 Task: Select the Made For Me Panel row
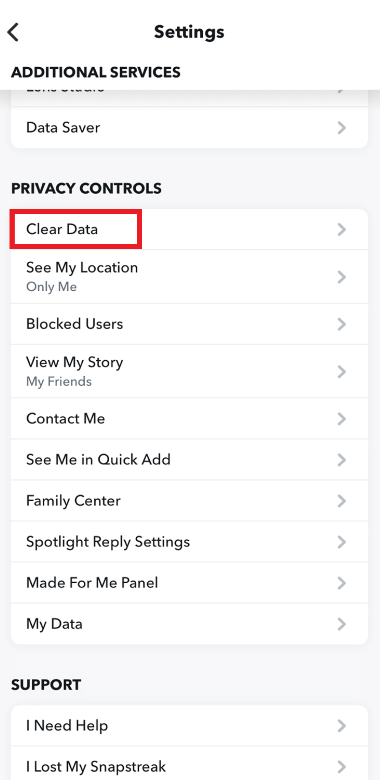190,583
